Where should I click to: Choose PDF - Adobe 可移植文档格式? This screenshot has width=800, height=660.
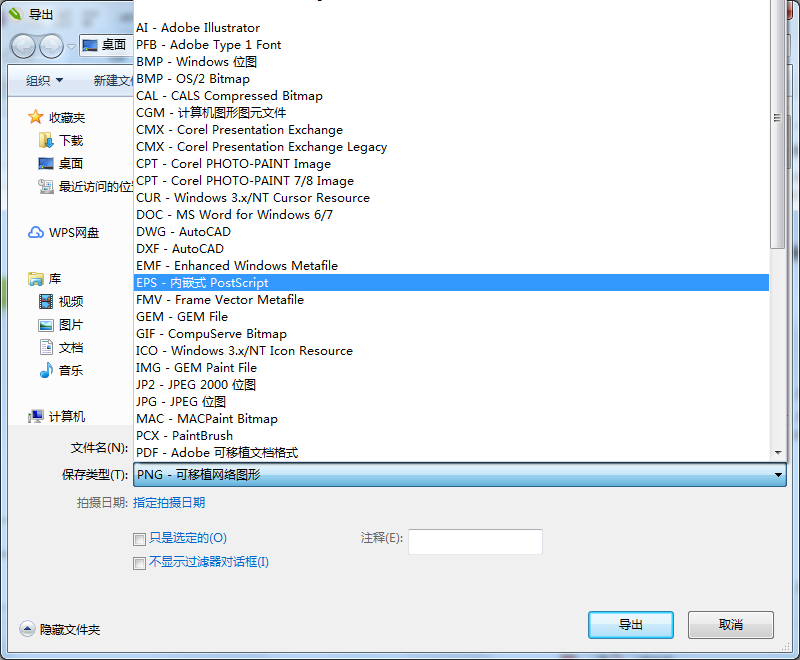[452, 453]
